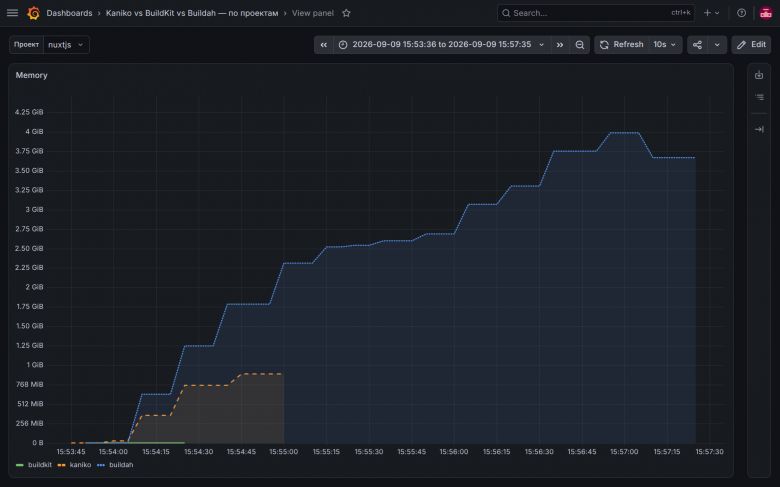The image size is (780, 487).
Task: Open the share dashboard icon
Action: pyautogui.click(x=697, y=45)
